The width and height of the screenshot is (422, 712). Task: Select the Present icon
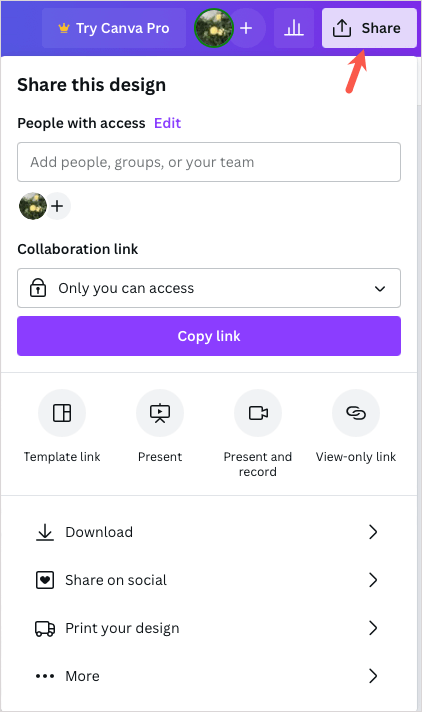pyautogui.click(x=160, y=413)
